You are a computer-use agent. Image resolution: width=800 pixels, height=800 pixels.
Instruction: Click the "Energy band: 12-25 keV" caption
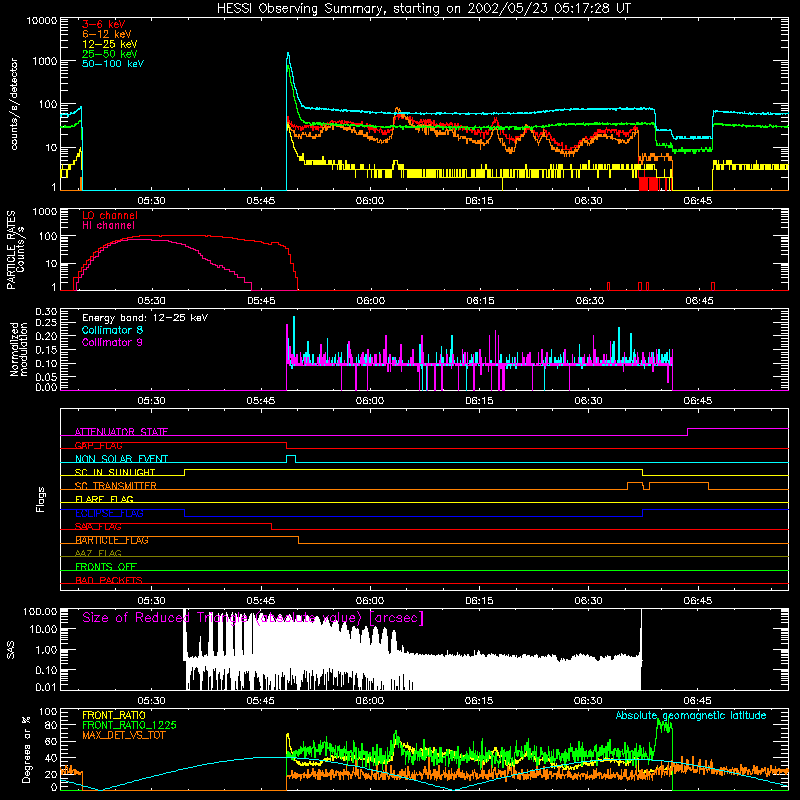(145, 318)
